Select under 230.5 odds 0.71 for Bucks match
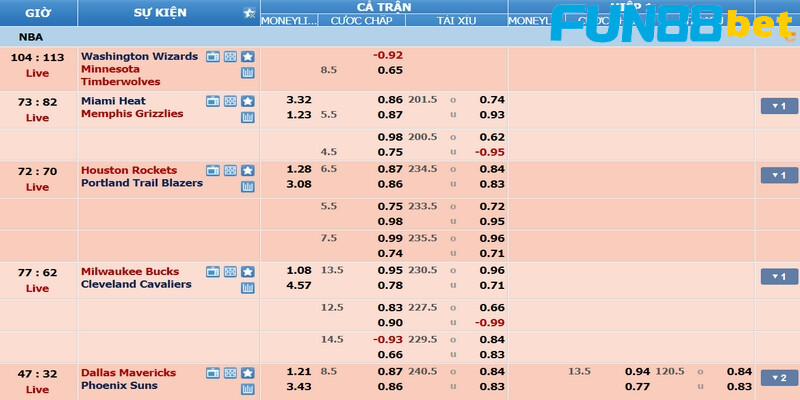The image size is (800, 400). pyautogui.click(x=492, y=285)
